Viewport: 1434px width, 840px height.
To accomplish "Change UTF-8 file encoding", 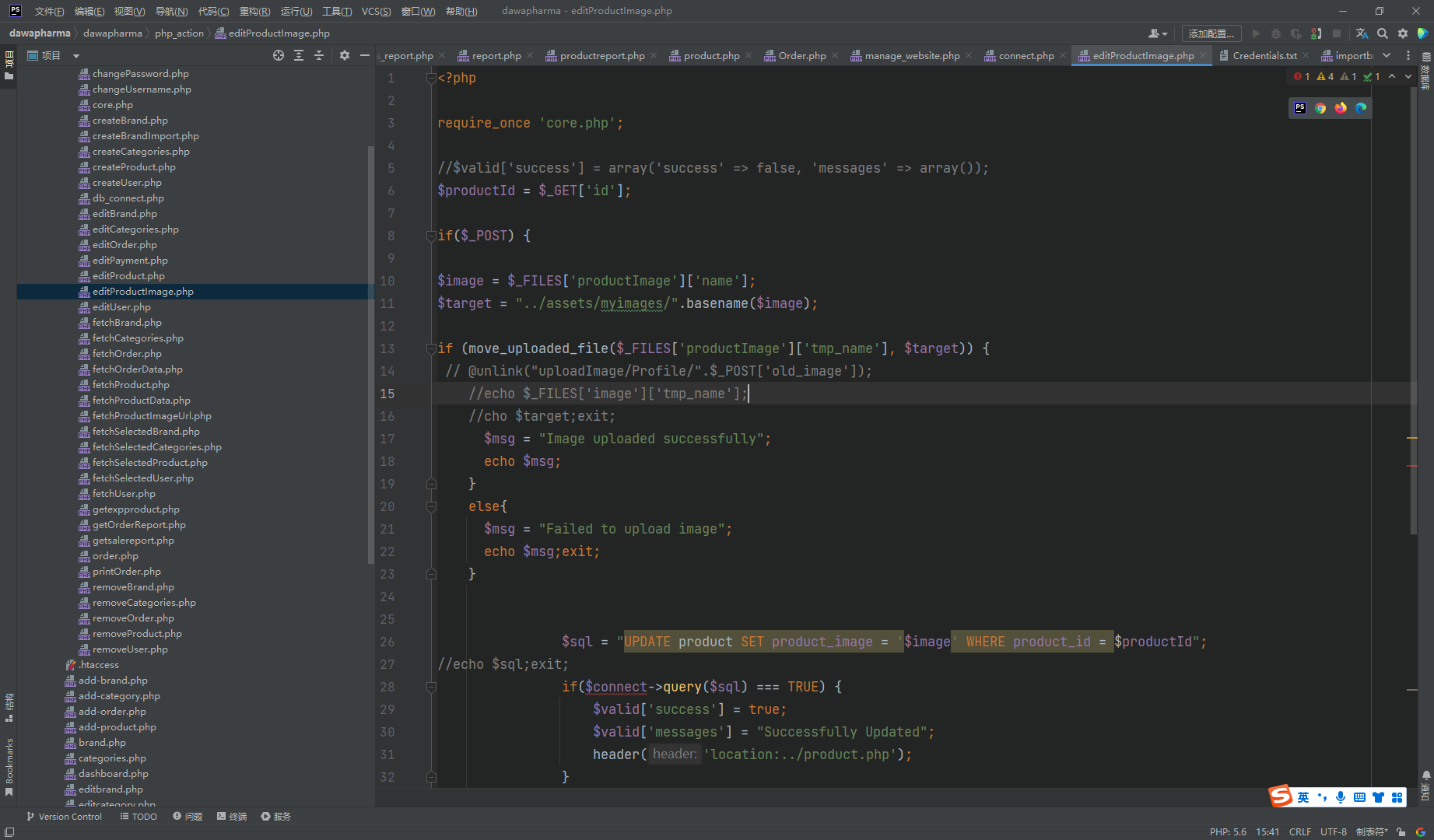I will pos(1333,831).
